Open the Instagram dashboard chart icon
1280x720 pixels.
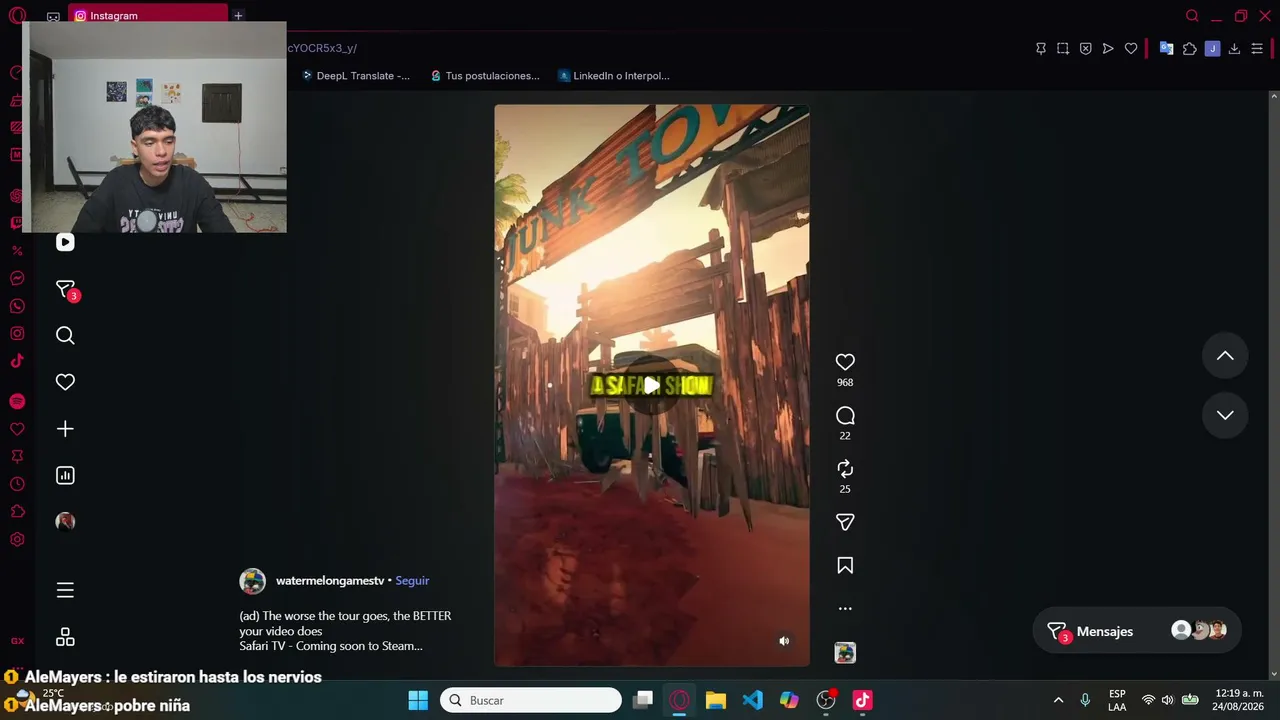65,476
